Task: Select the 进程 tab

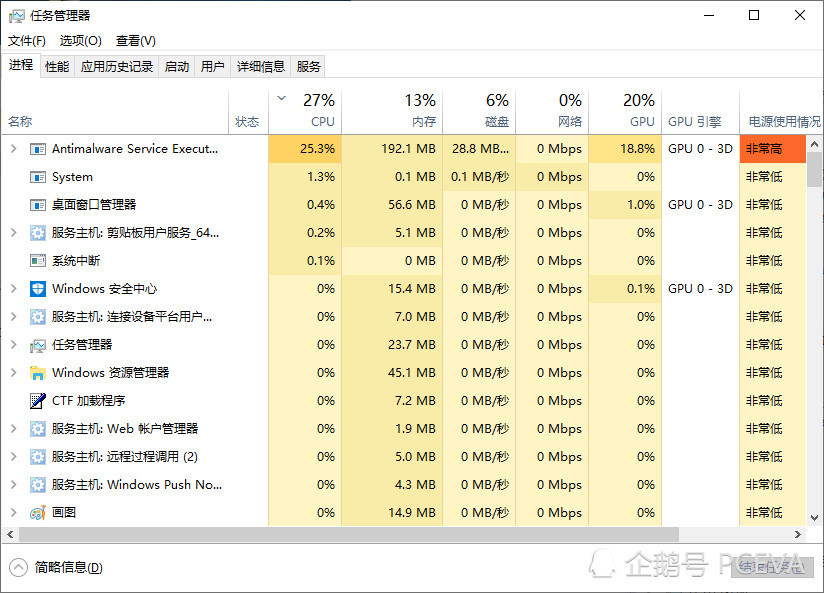Action: (21, 65)
